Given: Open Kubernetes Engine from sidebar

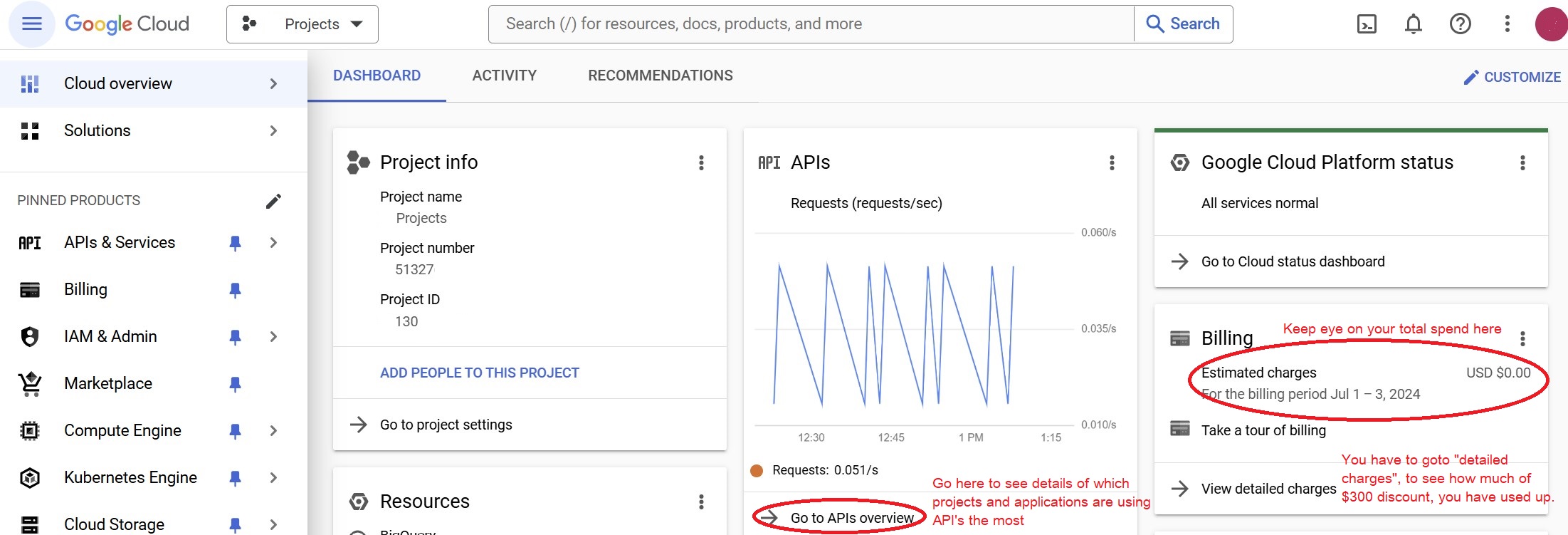Looking at the screenshot, I should coord(130,477).
